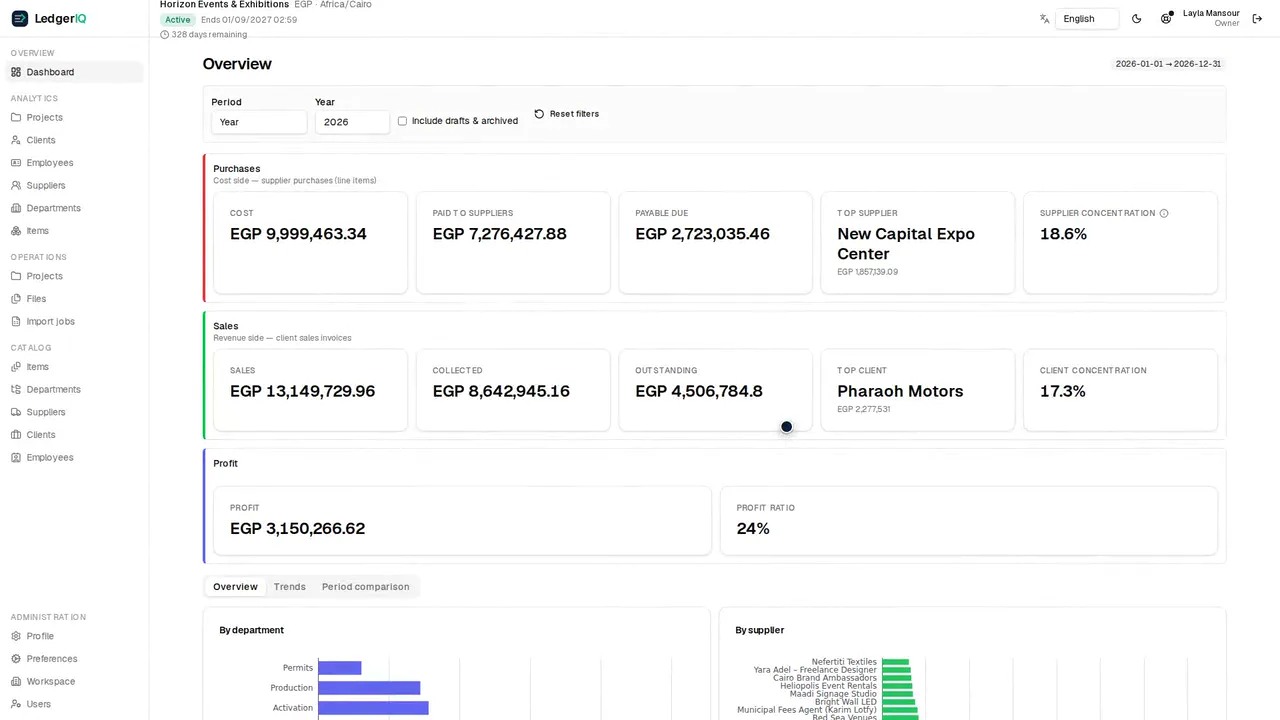Open Suppliers in the Catalog section

pos(74,412)
